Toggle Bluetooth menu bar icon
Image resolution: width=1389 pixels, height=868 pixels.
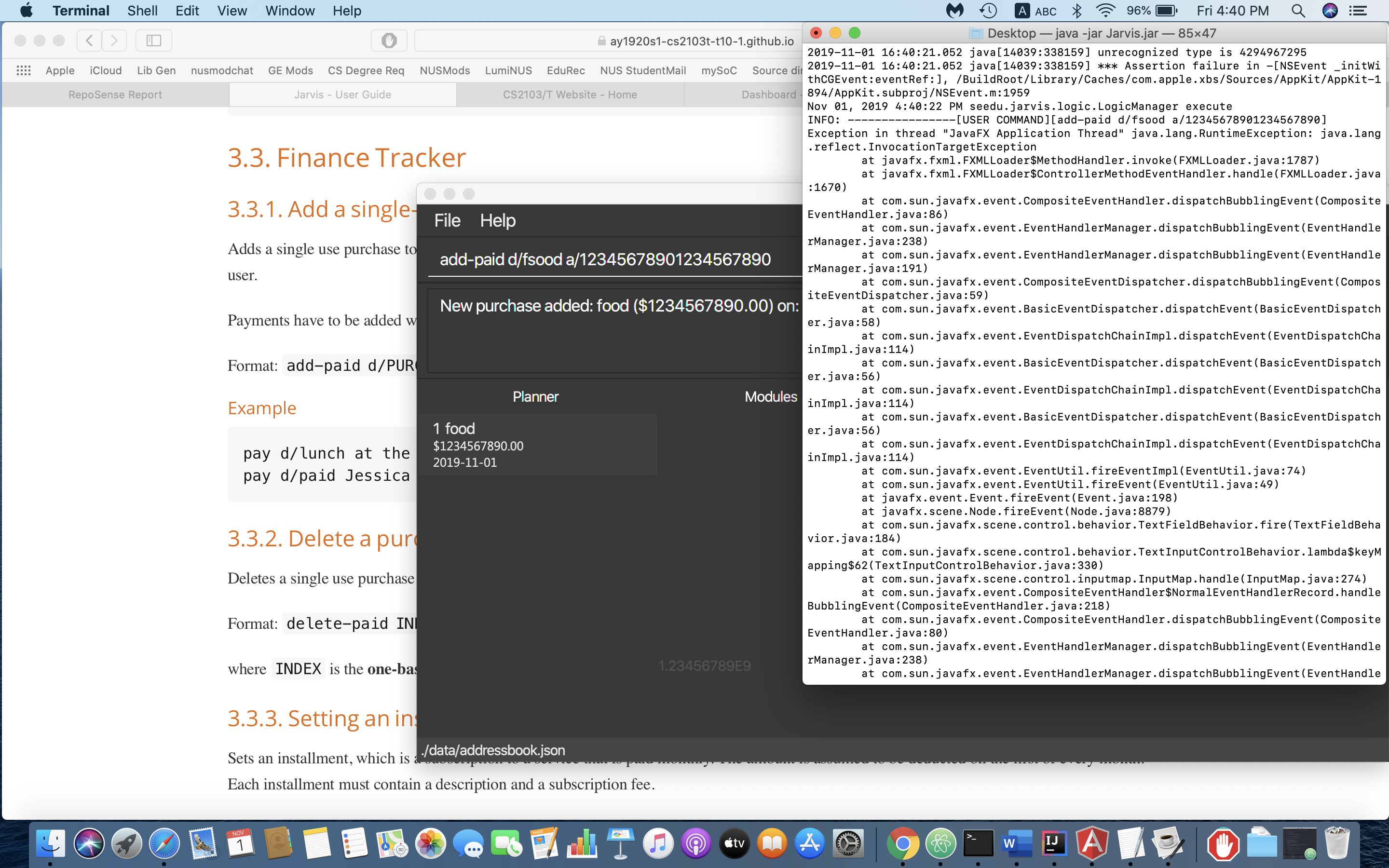(1077, 11)
